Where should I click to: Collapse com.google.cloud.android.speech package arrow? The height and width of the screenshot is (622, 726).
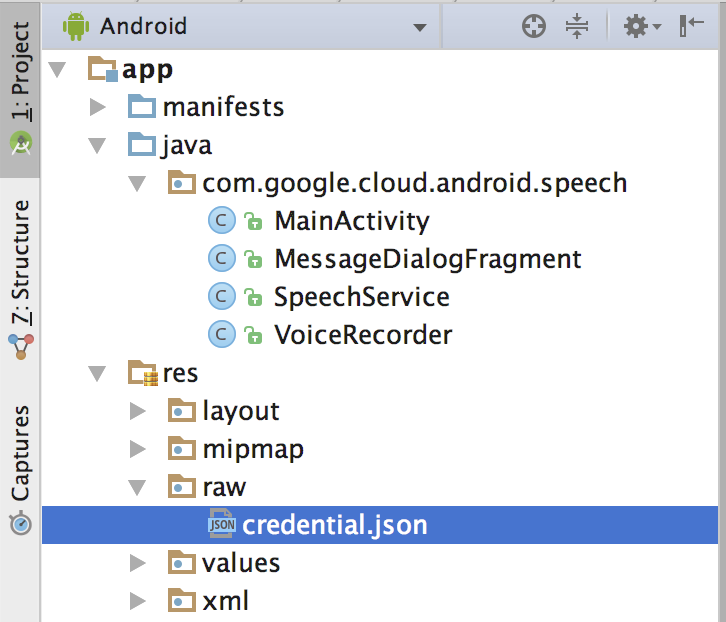pos(137,183)
